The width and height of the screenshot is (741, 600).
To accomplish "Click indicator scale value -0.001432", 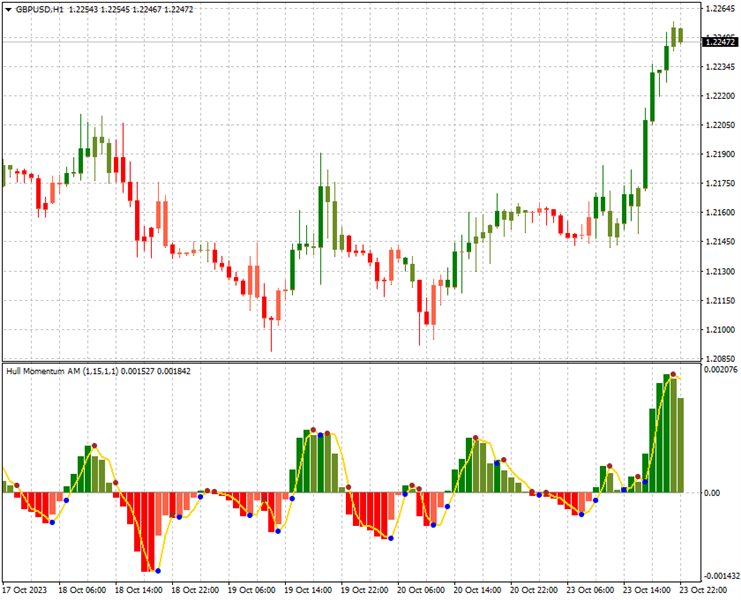I will pos(720,576).
